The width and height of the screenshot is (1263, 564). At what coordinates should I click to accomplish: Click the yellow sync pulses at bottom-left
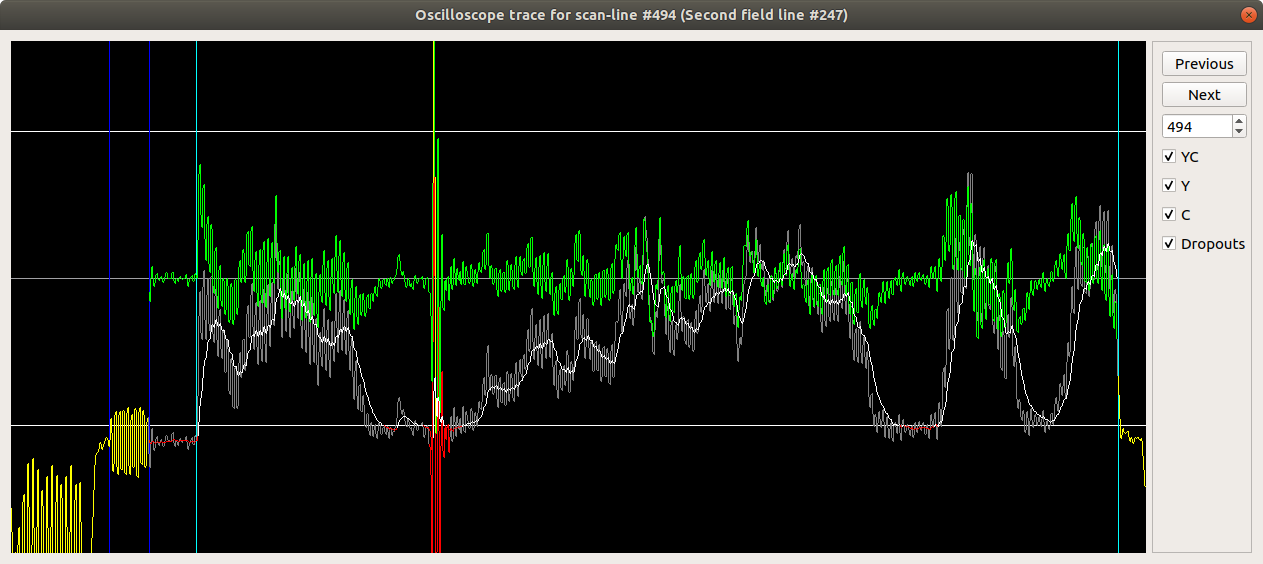pyautogui.click(x=50, y=510)
